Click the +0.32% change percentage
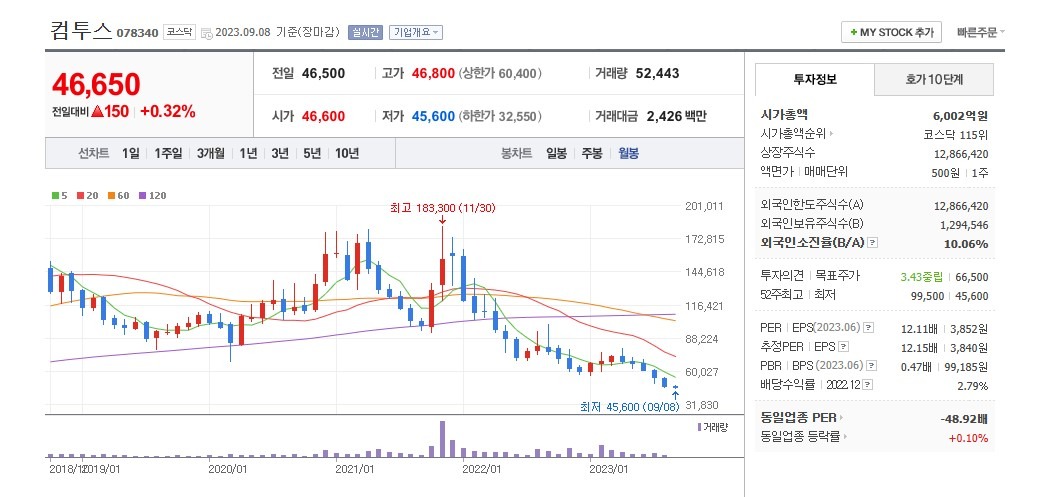Image resolution: width=1043 pixels, height=497 pixels. click(x=168, y=112)
